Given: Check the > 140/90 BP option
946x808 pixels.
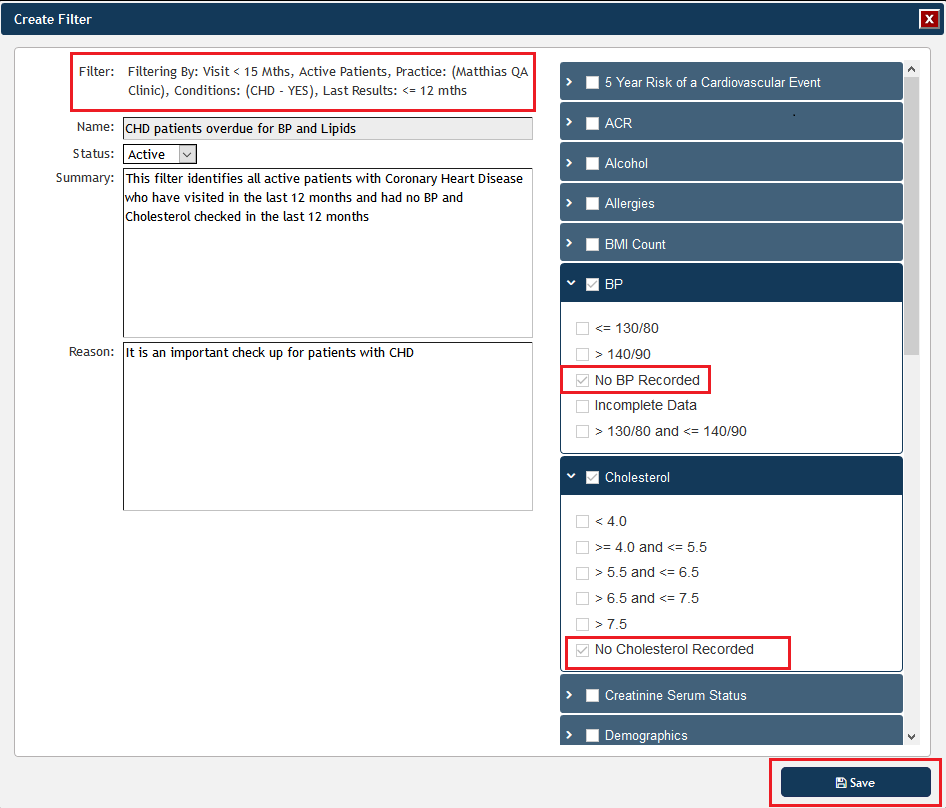Looking at the screenshot, I should point(582,354).
